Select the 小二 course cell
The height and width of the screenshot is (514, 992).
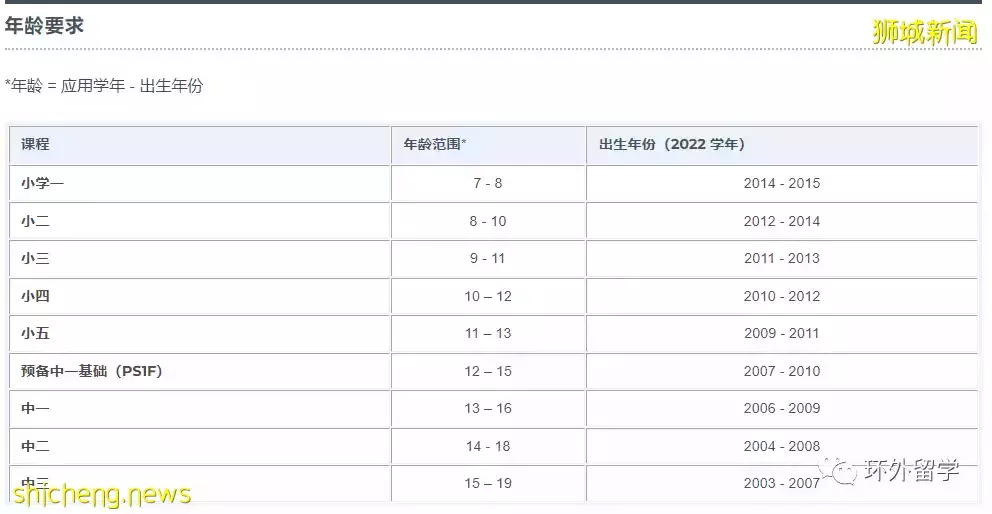35,221
